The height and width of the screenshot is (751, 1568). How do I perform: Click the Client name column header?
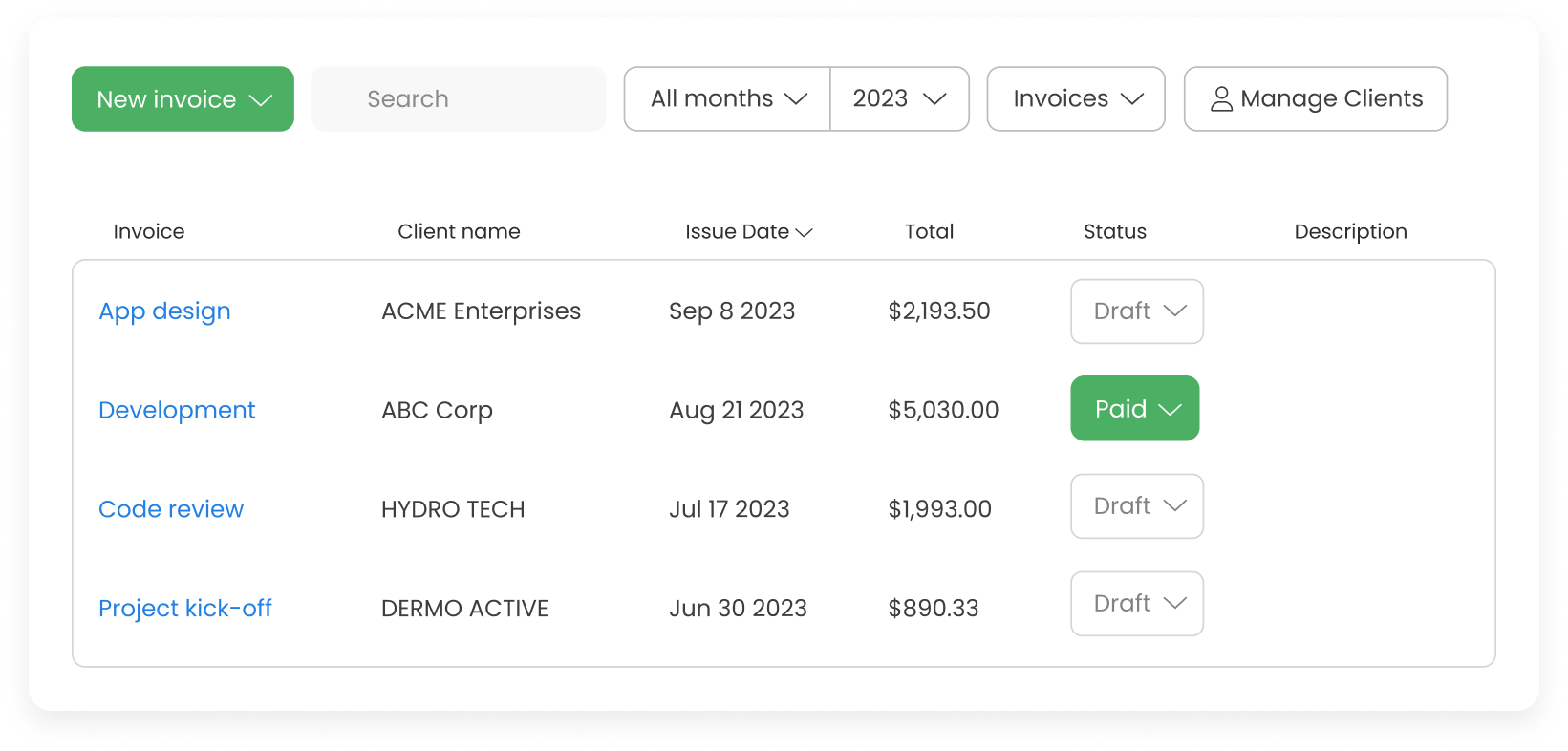[459, 231]
